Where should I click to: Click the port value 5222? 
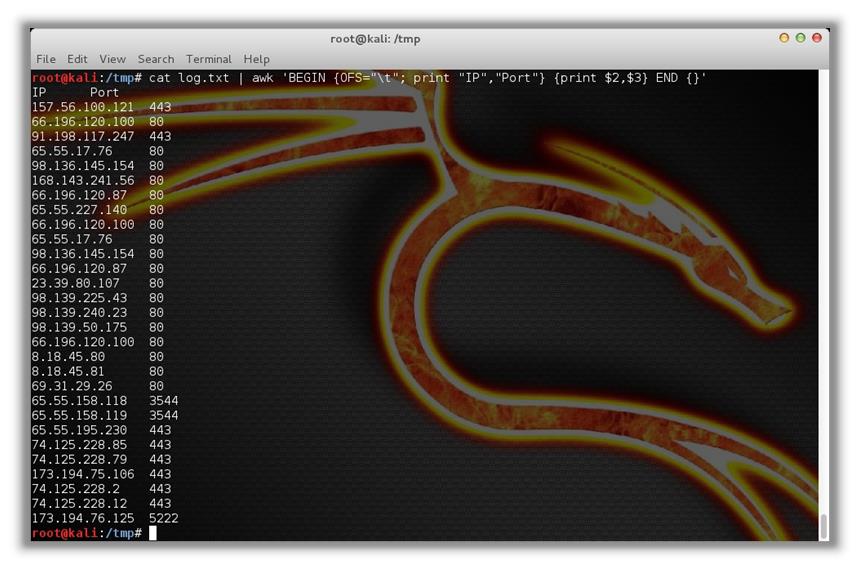click(164, 519)
